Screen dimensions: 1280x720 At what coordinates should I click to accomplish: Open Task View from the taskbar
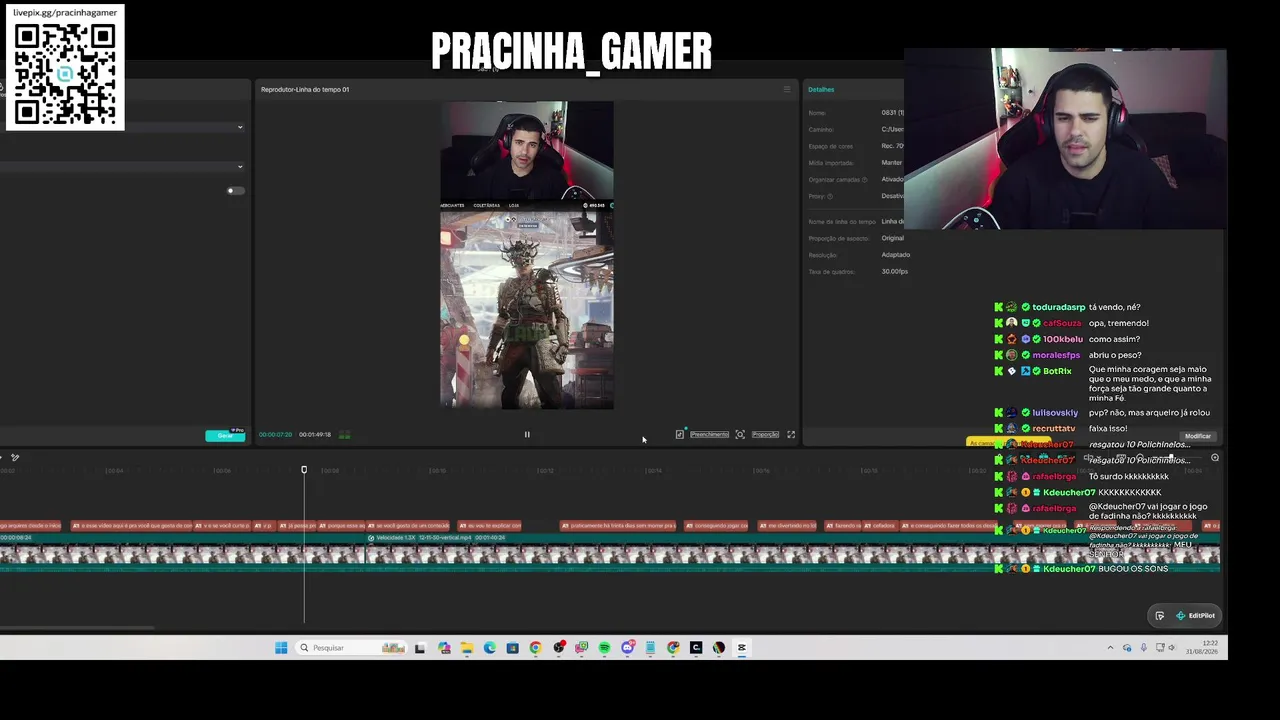(x=420, y=648)
